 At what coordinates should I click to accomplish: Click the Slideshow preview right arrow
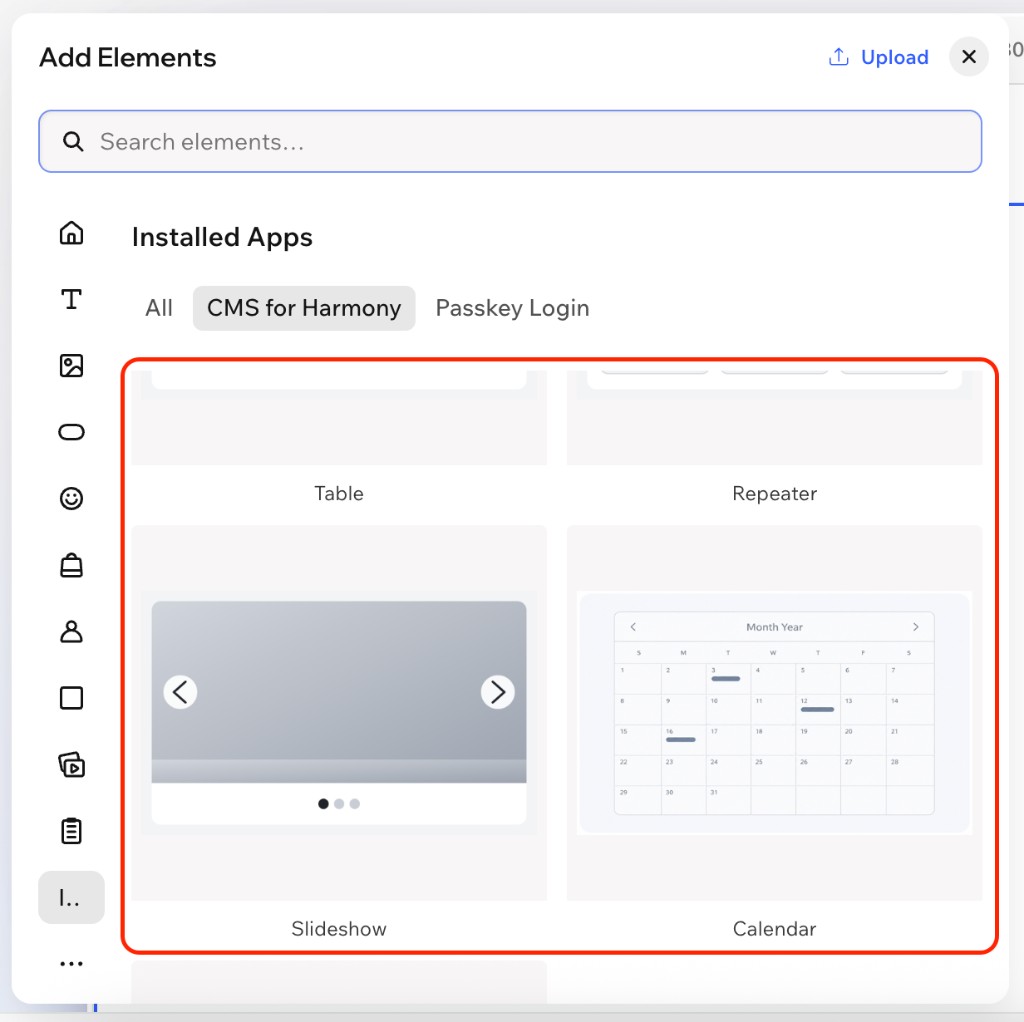tap(498, 692)
